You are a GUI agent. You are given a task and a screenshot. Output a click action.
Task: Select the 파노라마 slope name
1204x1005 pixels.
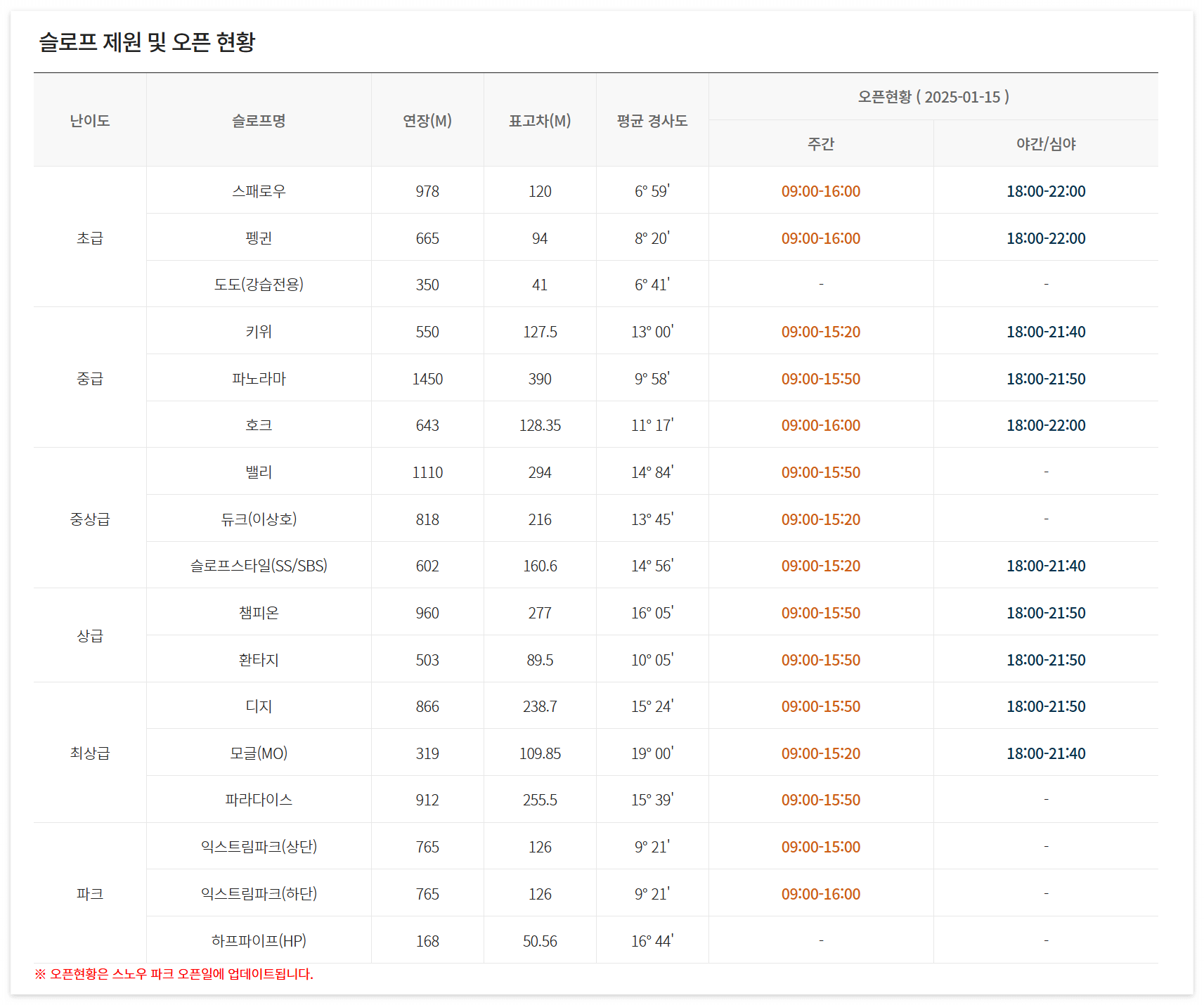coord(258,377)
